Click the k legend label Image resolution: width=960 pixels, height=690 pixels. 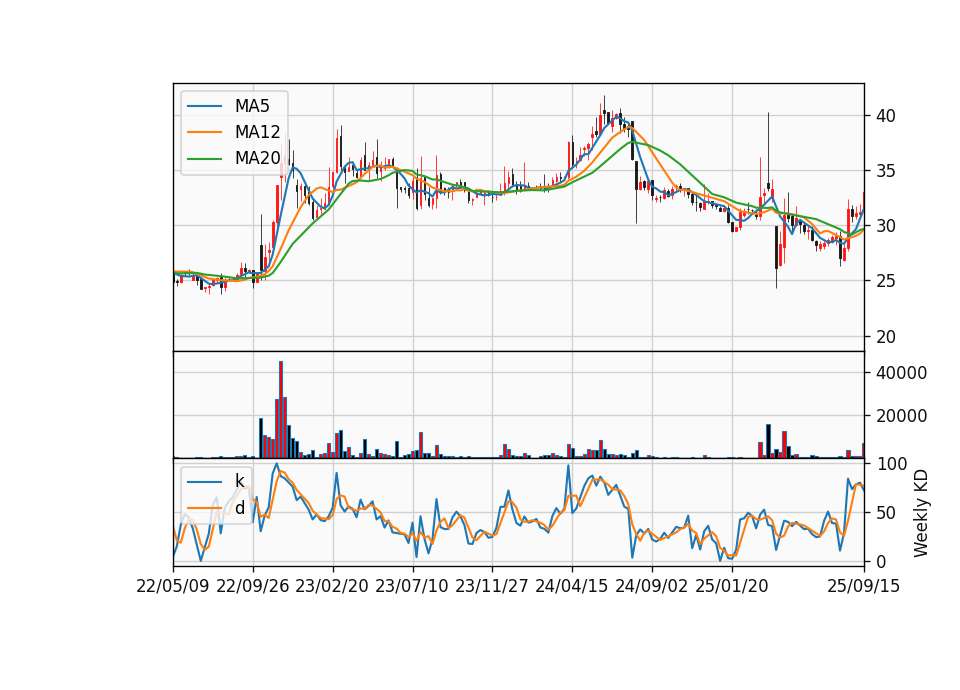click(x=239, y=481)
